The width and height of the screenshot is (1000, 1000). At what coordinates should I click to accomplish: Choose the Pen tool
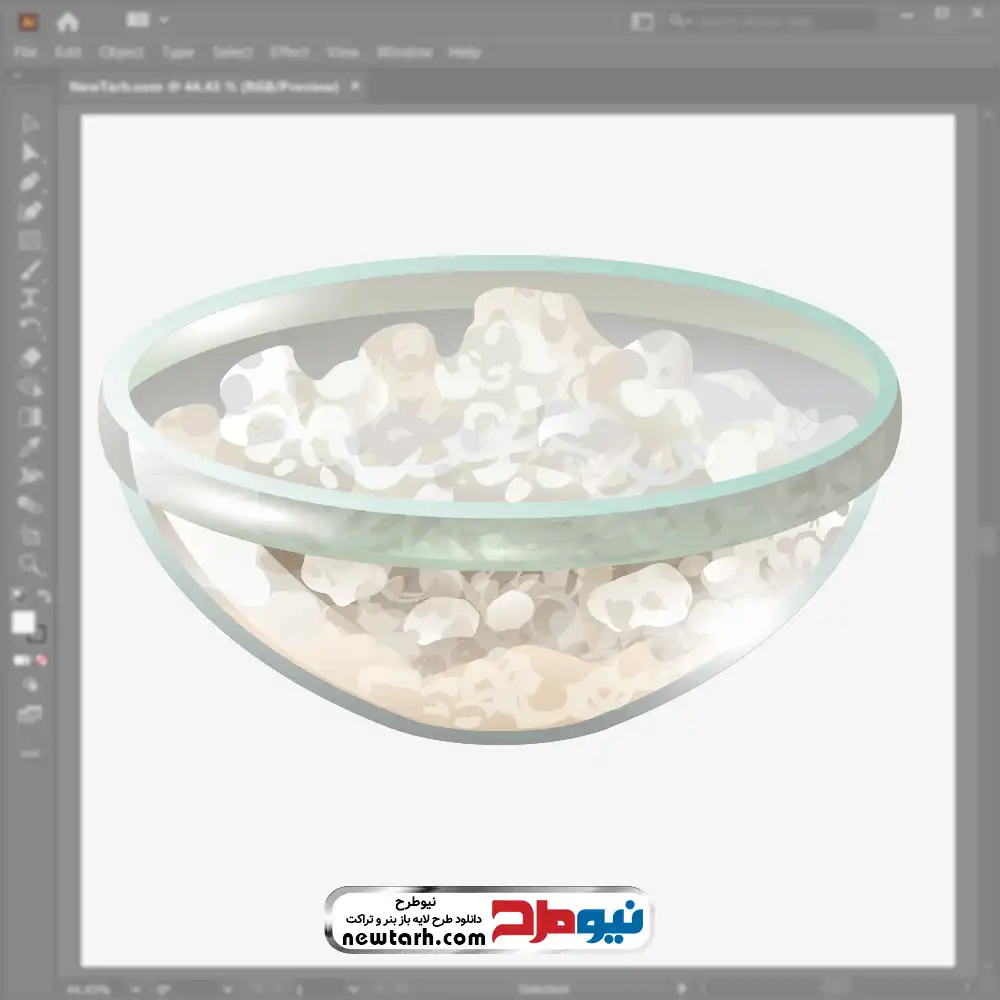pos(30,182)
